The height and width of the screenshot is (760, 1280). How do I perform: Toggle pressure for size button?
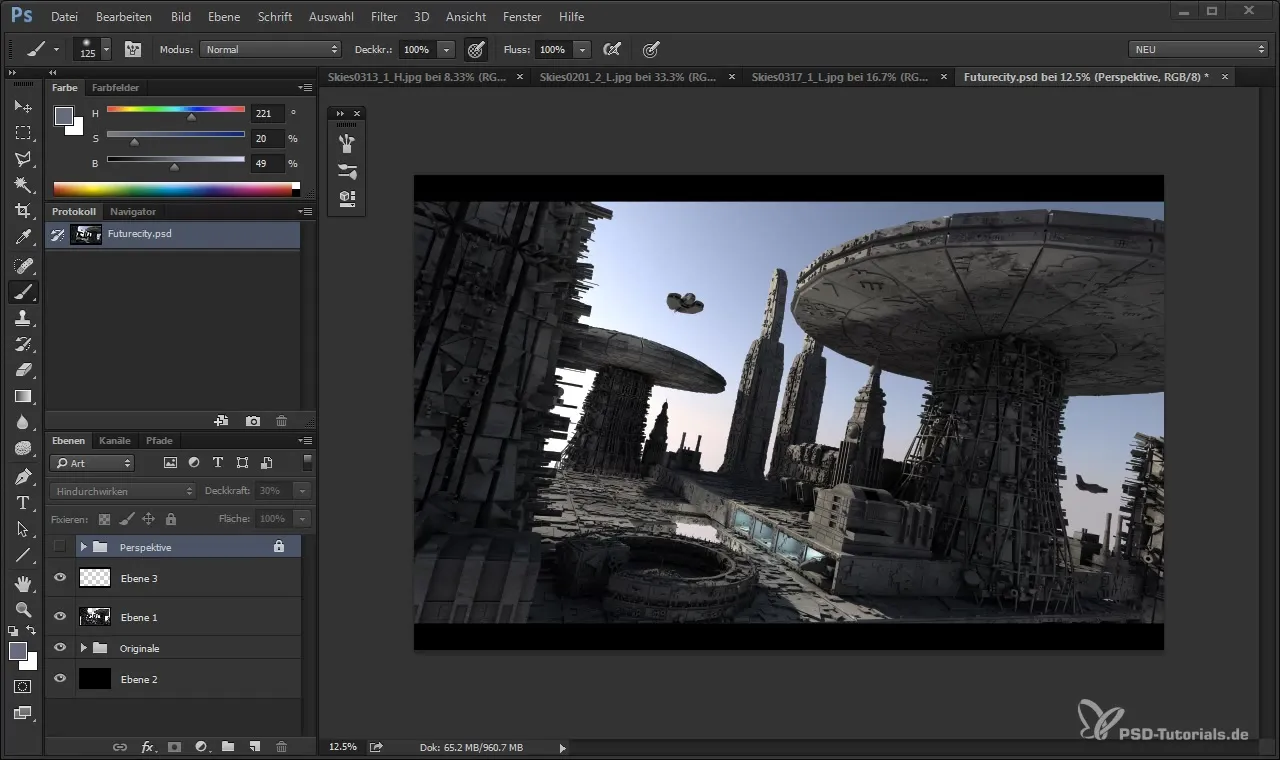tap(651, 49)
